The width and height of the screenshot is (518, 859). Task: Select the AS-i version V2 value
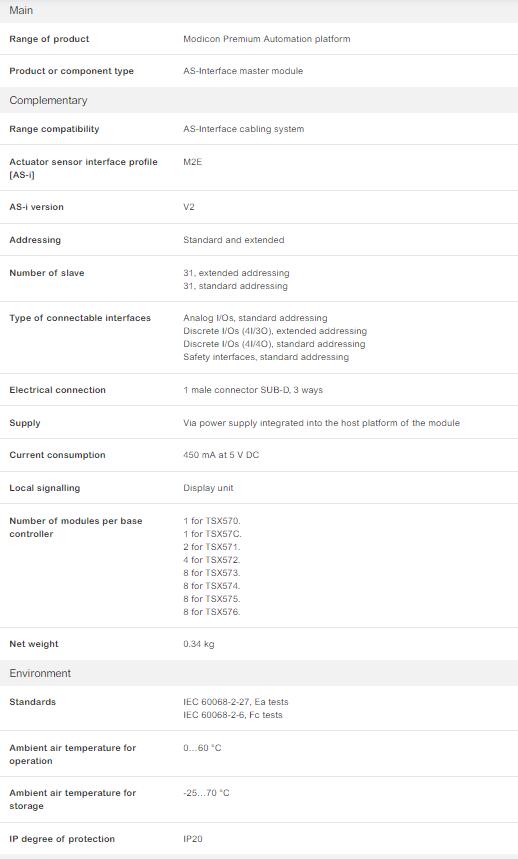tap(189, 207)
